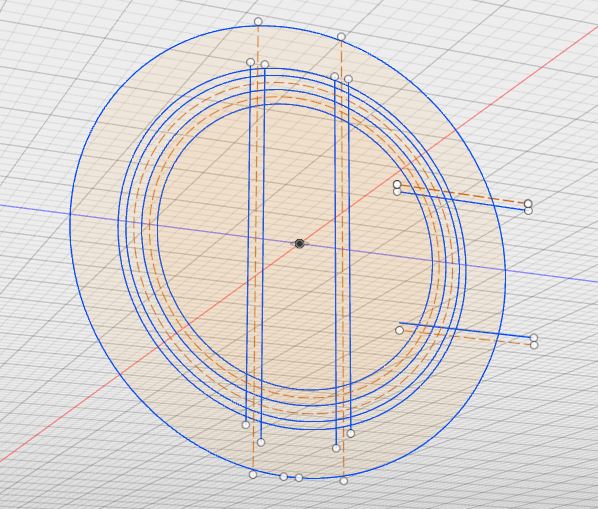
Task: Select left endpoint of lower dashed horizontal line
Action: (x=399, y=330)
